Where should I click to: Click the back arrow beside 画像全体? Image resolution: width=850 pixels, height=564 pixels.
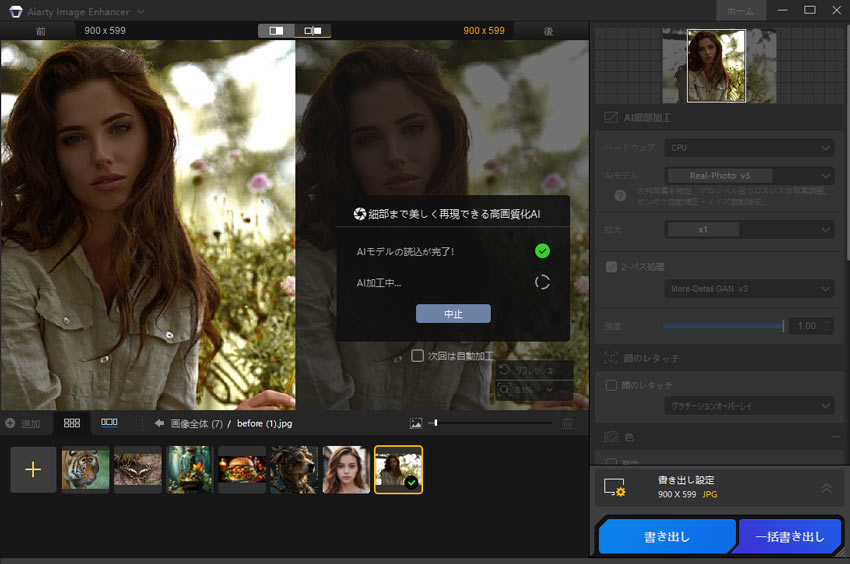click(x=158, y=423)
